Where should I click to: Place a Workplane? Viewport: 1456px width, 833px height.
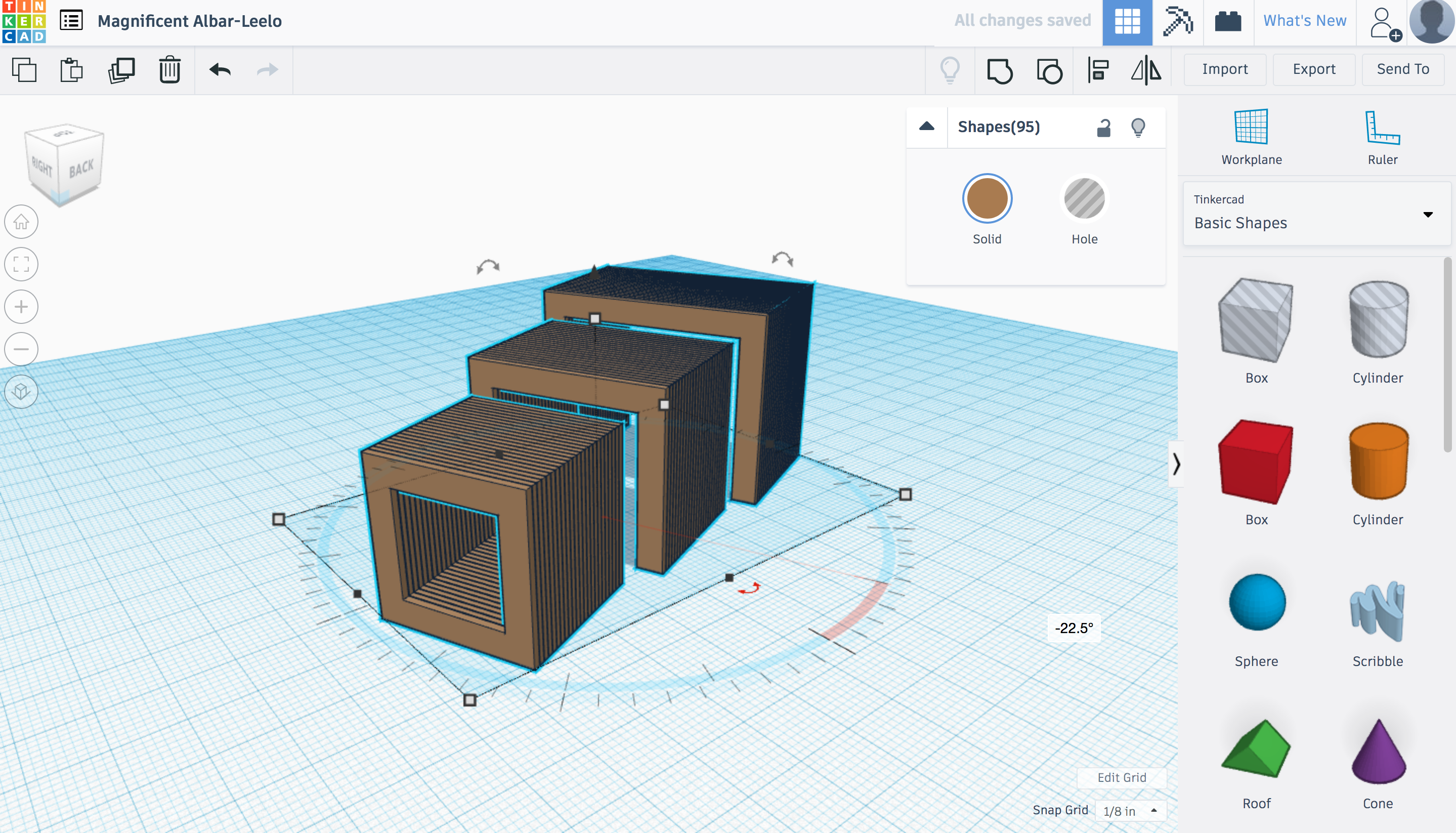point(1251,137)
